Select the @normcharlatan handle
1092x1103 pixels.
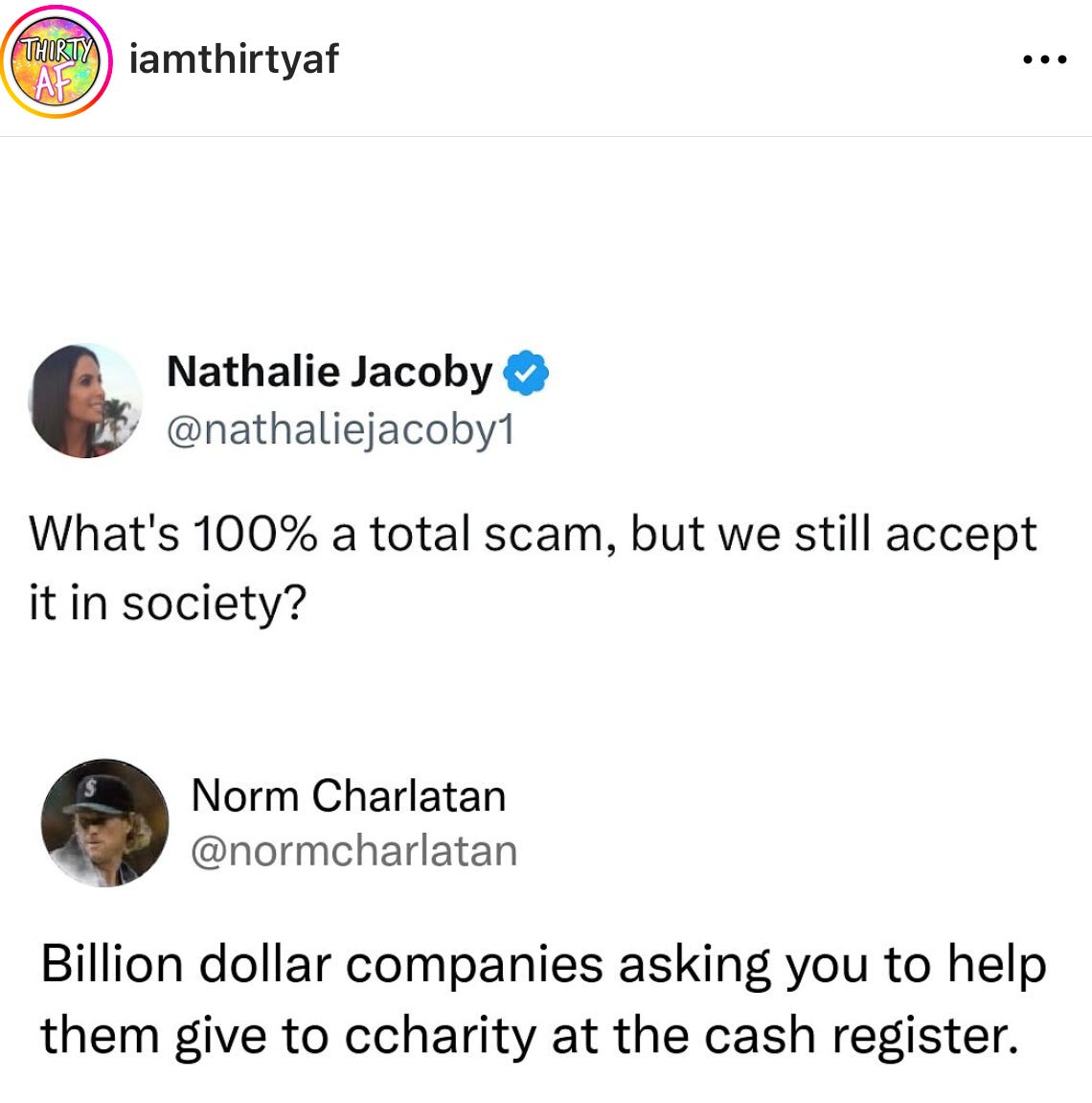coord(354,851)
